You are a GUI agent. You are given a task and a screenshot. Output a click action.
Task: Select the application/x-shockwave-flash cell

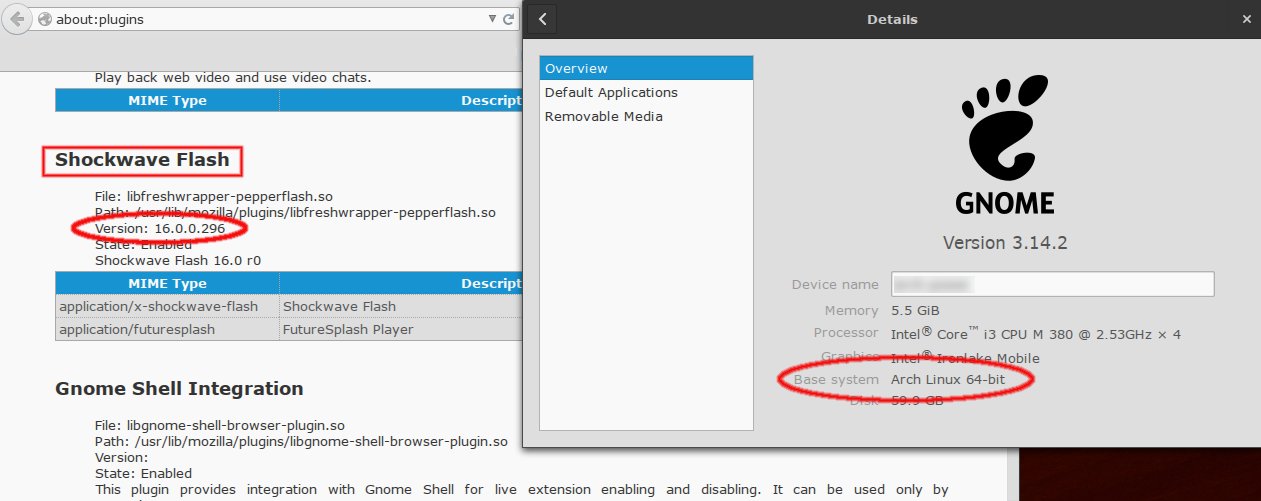[159, 307]
